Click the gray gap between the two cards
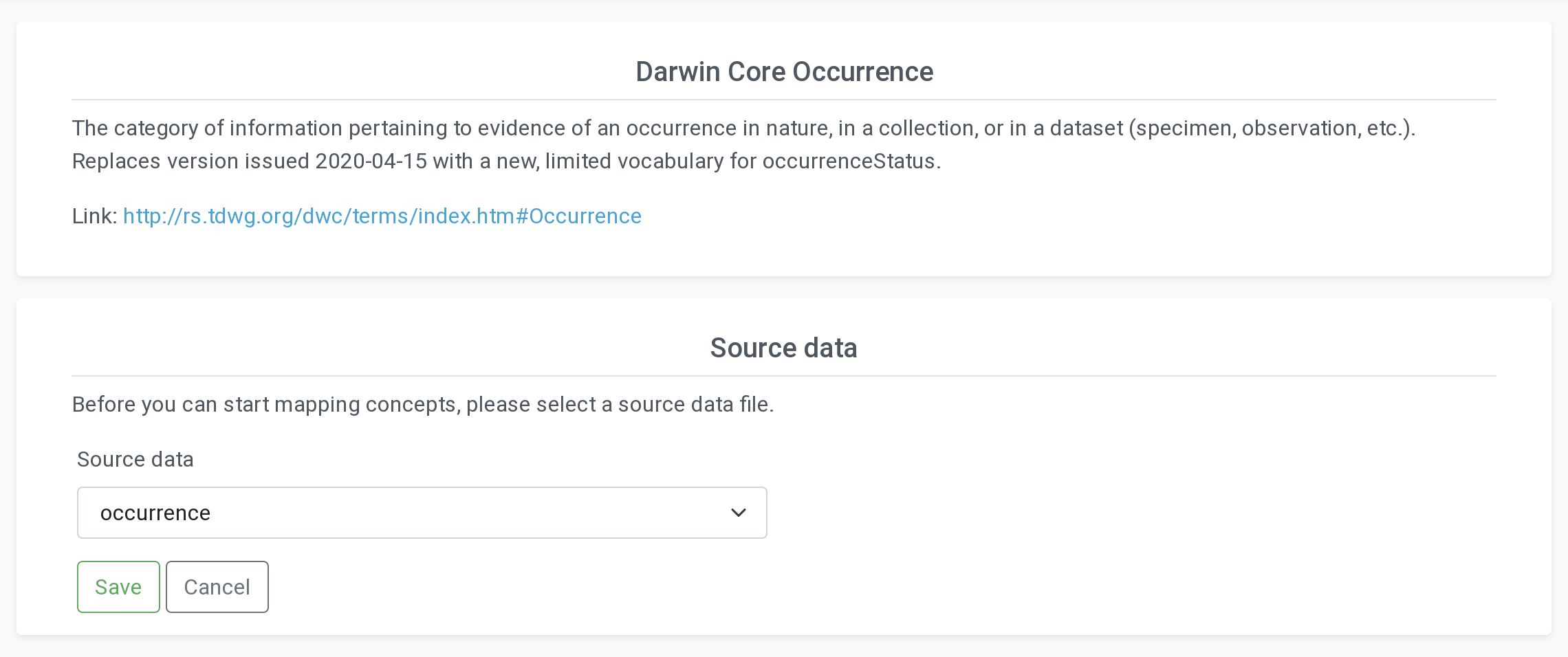 pyautogui.click(x=784, y=287)
